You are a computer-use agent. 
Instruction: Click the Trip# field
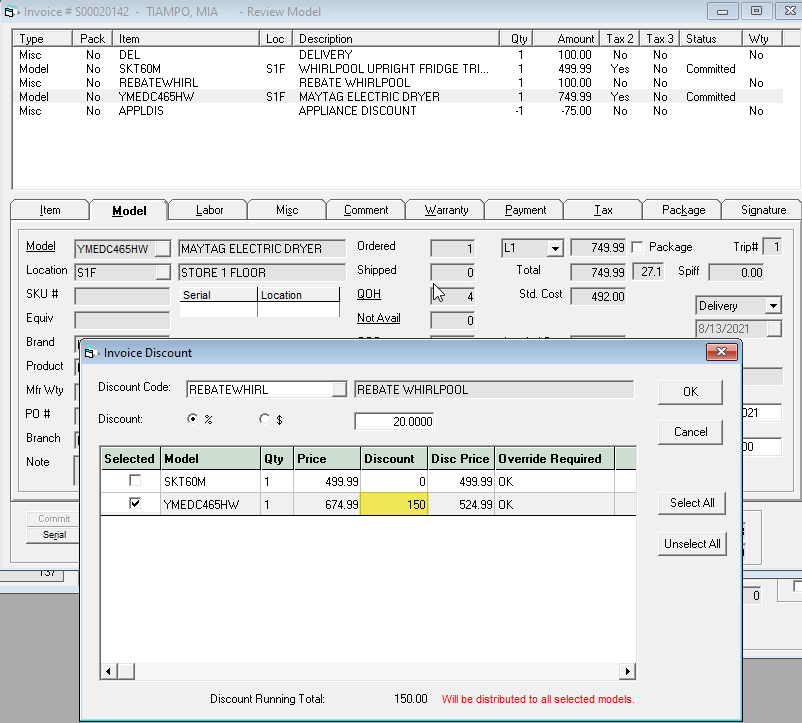(x=772, y=247)
